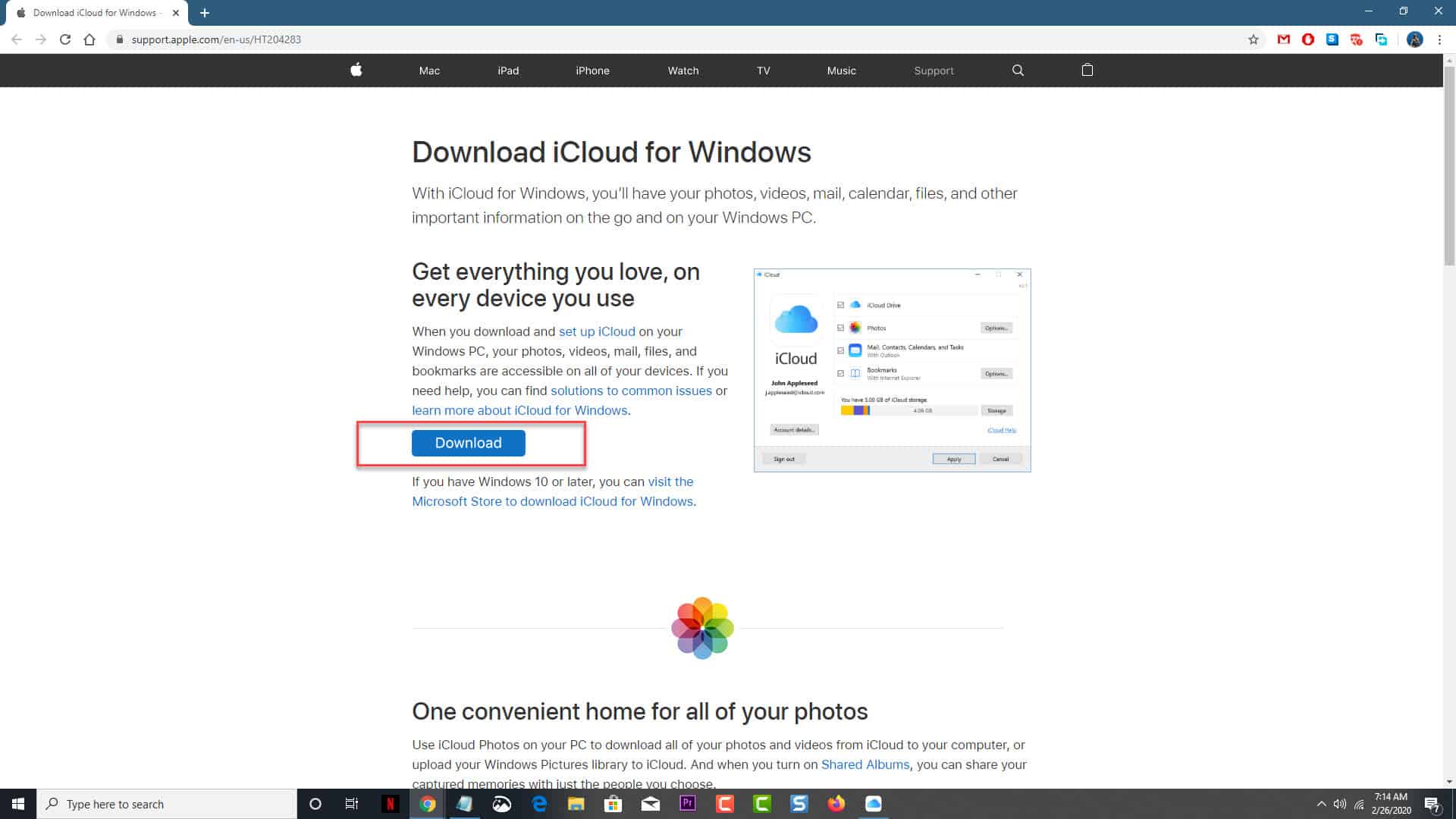Open the orange Camtasia icon in the taskbar
The image size is (1456, 819).
[725, 804]
